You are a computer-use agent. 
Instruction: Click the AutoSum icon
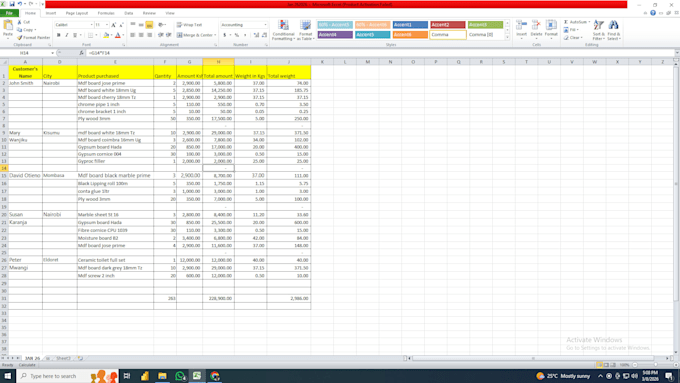(x=577, y=22)
